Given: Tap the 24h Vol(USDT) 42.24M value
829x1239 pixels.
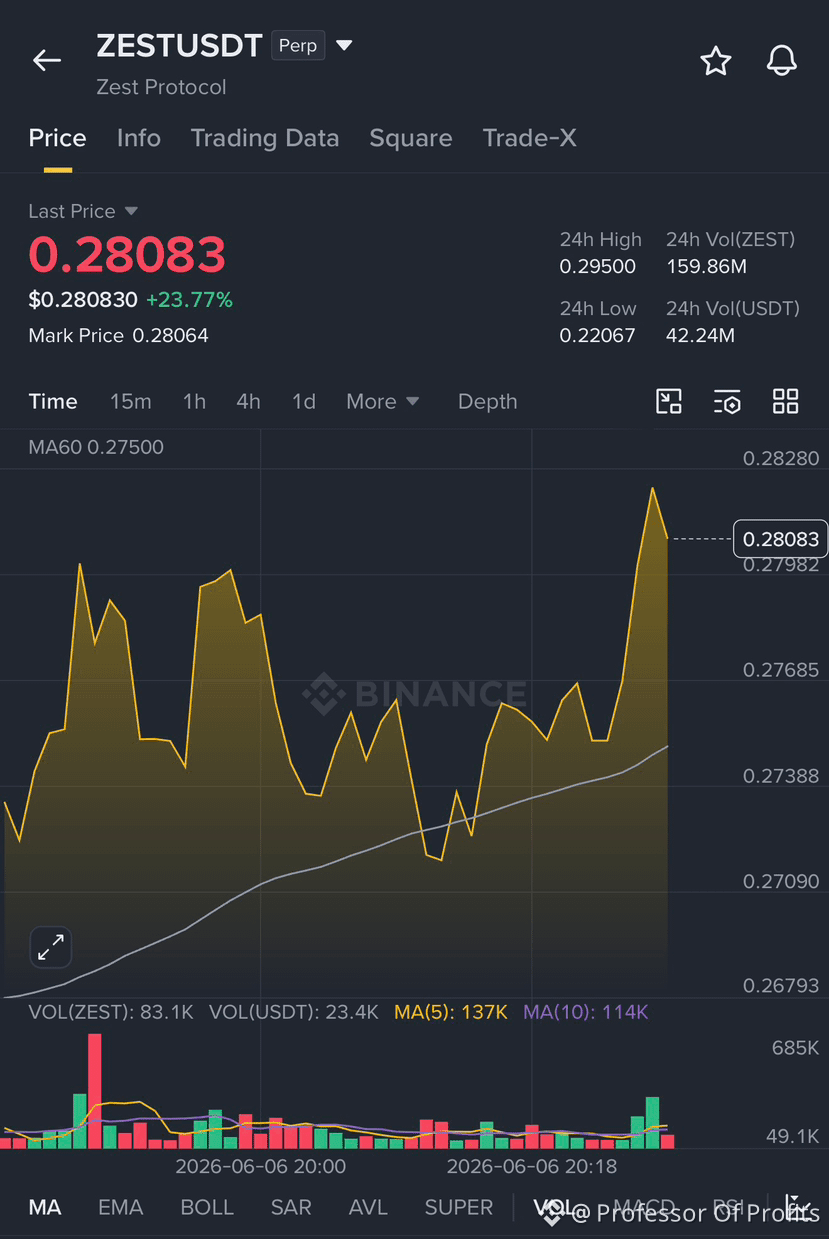Looking at the screenshot, I should 700,336.
